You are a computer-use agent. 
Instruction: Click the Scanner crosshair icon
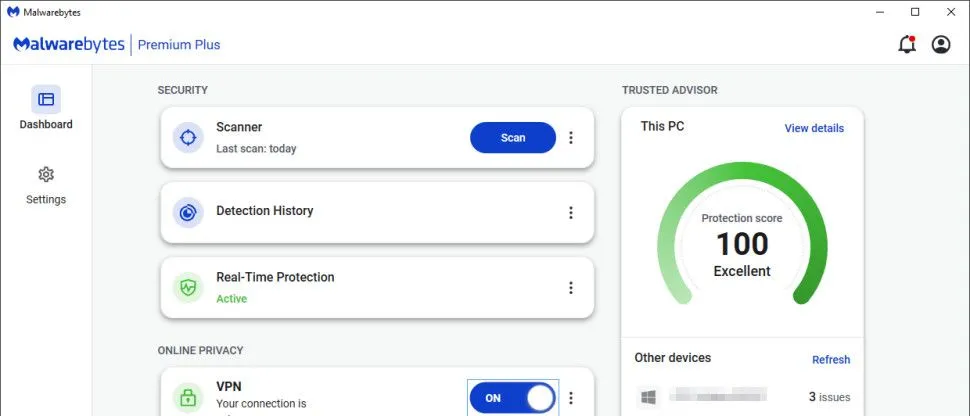(x=188, y=138)
